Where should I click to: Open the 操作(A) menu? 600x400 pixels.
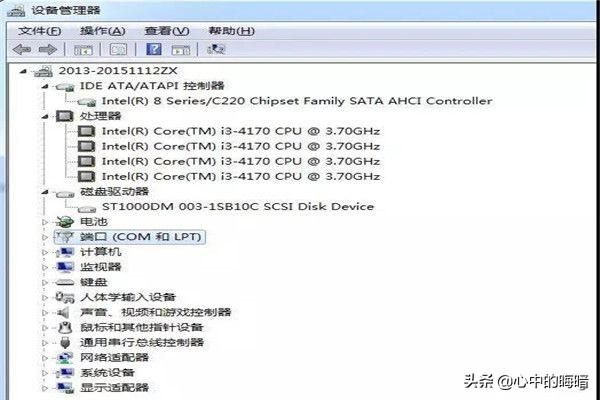(102, 31)
